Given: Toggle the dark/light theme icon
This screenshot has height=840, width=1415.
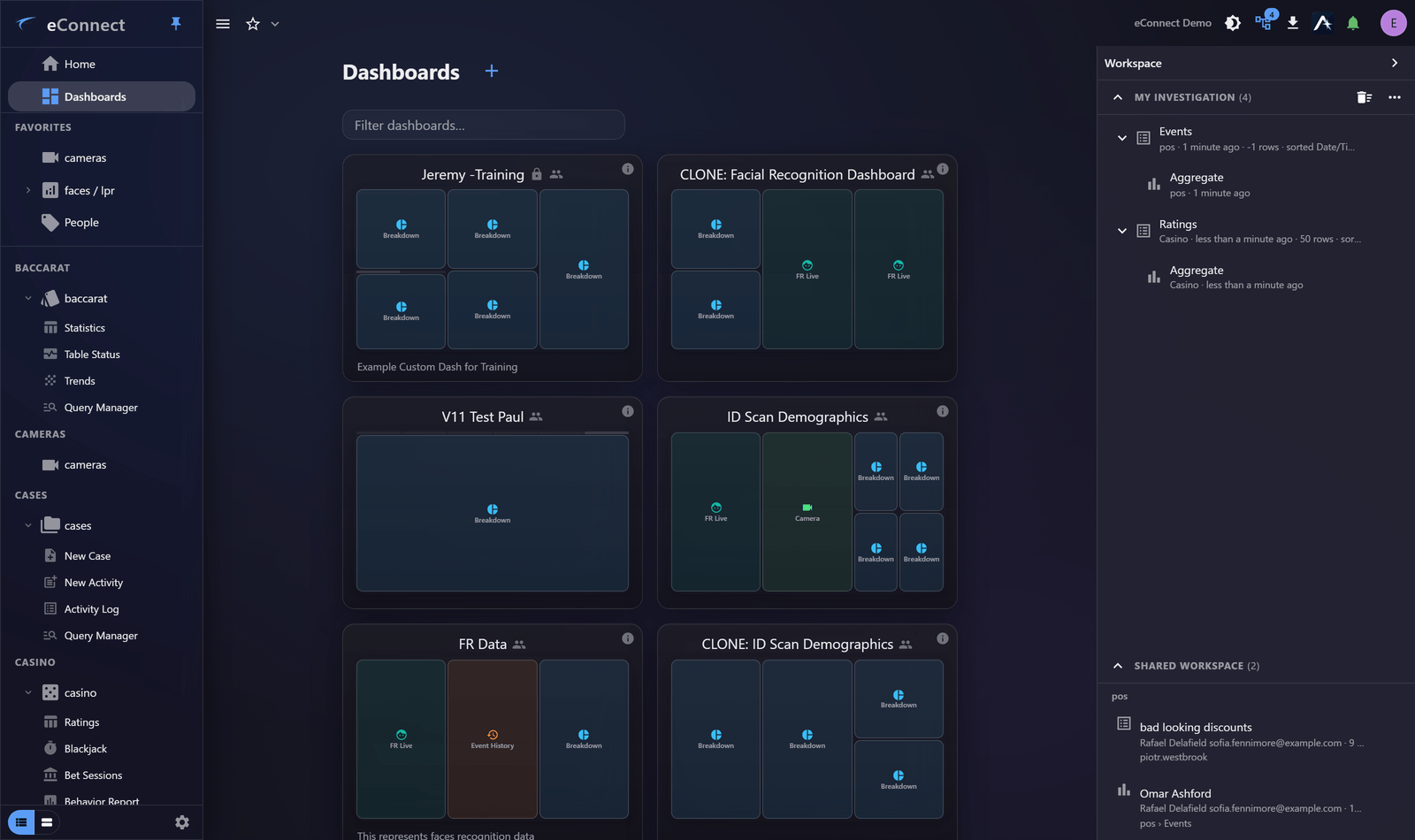Looking at the screenshot, I should (x=1233, y=23).
